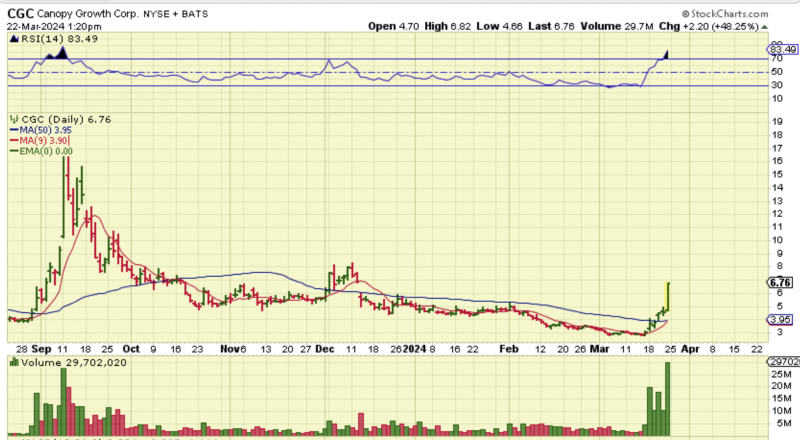The image size is (800, 440).
Task: Click the 6.76 last price axis tag
Action: click(780, 283)
